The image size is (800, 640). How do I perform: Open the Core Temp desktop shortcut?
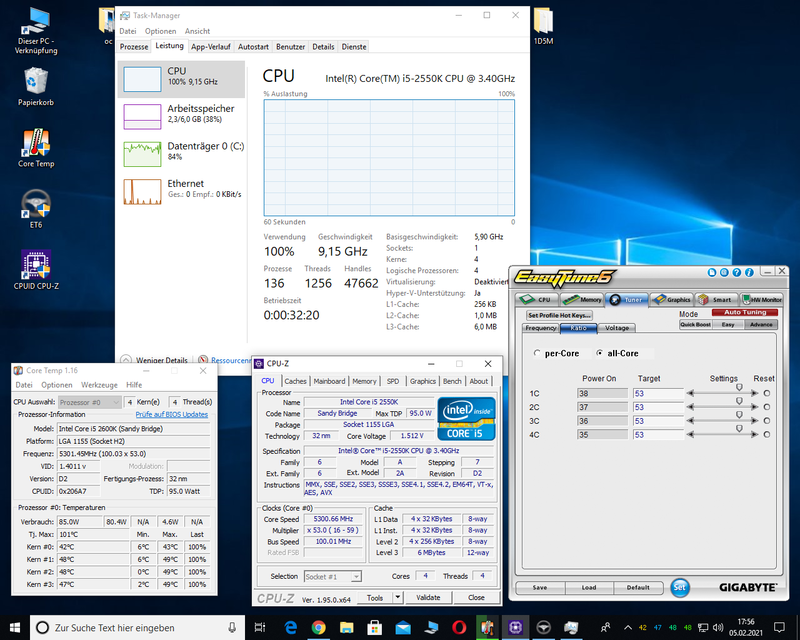(36, 149)
